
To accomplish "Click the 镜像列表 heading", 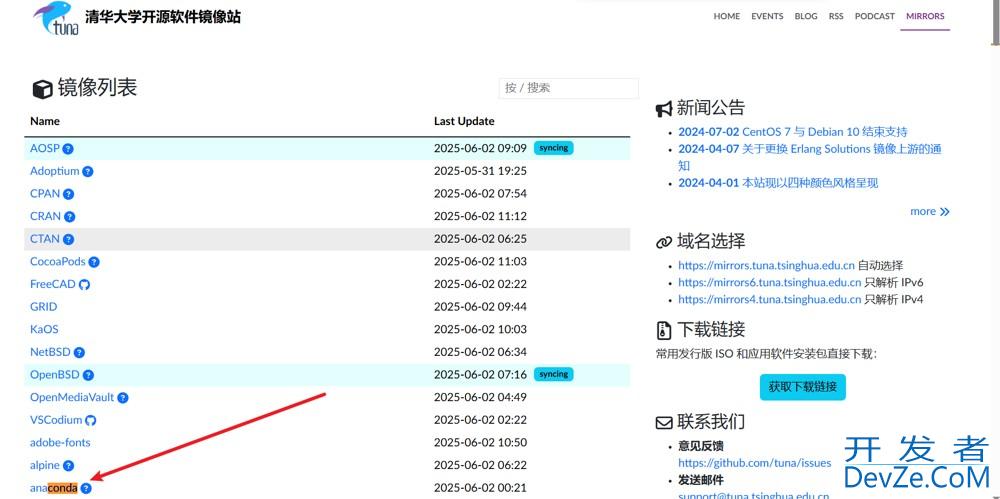I will (x=97, y=88).
